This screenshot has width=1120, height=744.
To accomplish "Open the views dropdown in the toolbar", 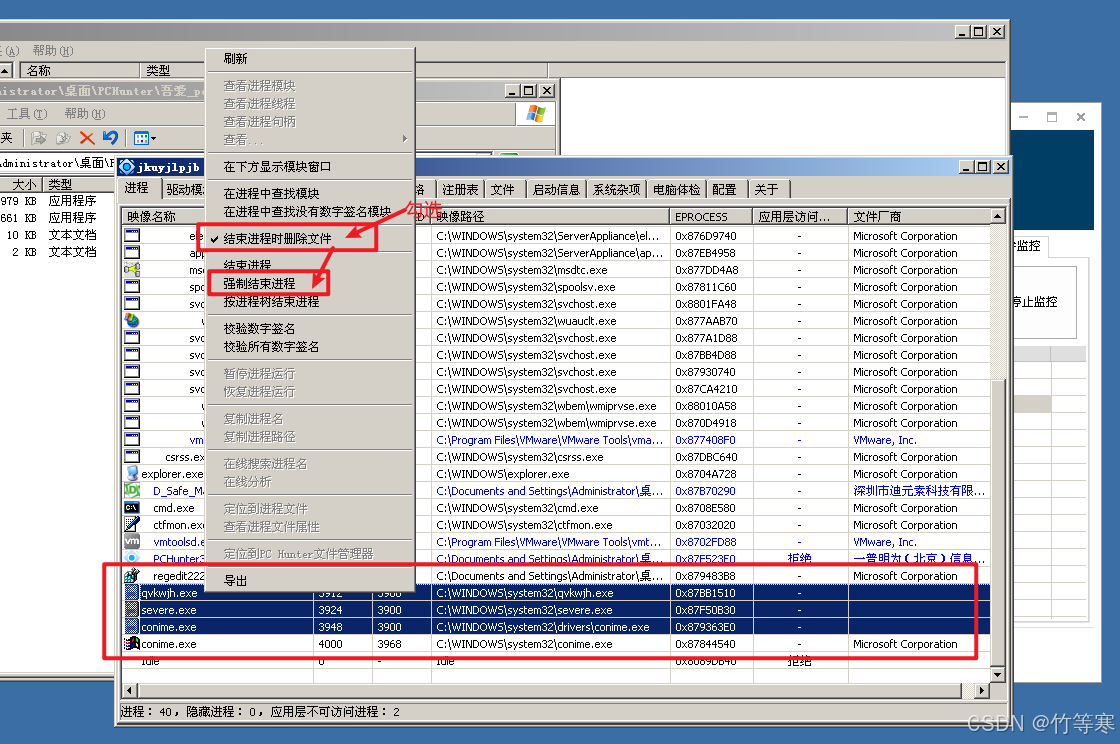I will pyautogui.click(x=144, y=138).
